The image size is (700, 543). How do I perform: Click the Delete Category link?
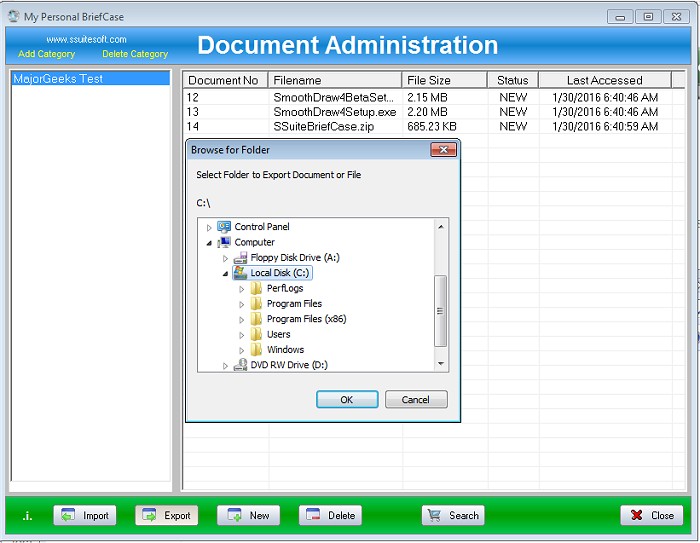(x=135, y=54)
